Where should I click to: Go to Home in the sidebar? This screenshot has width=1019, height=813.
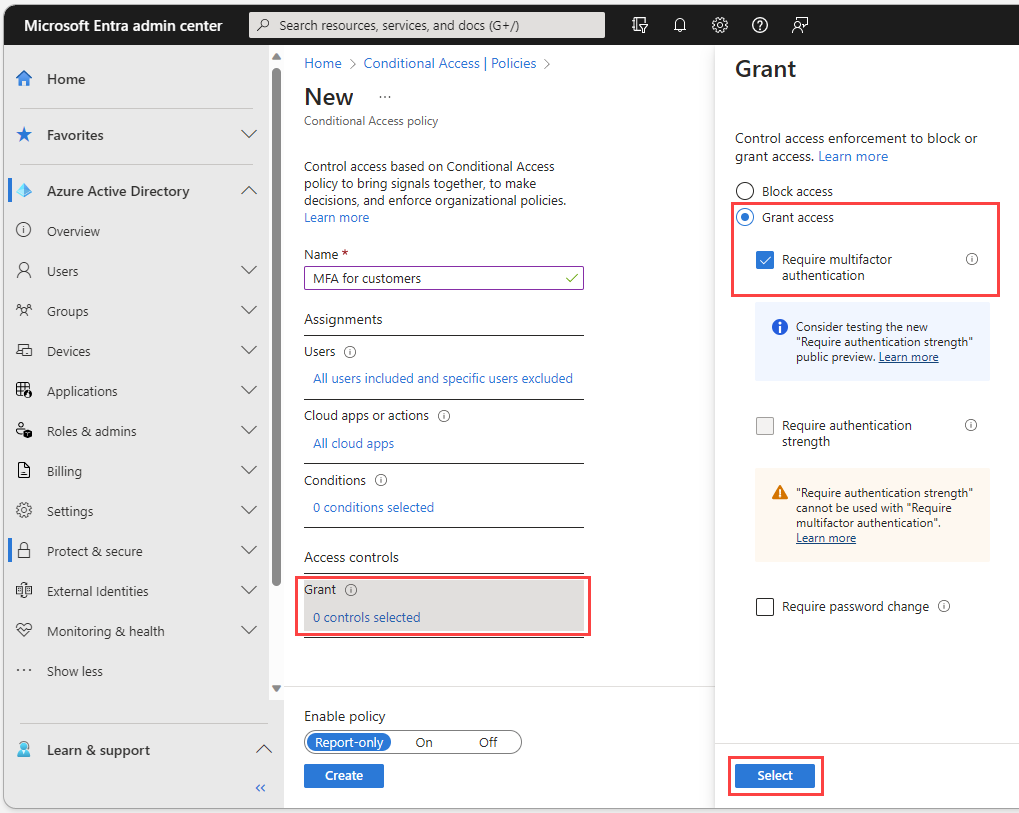coord(66,79)
